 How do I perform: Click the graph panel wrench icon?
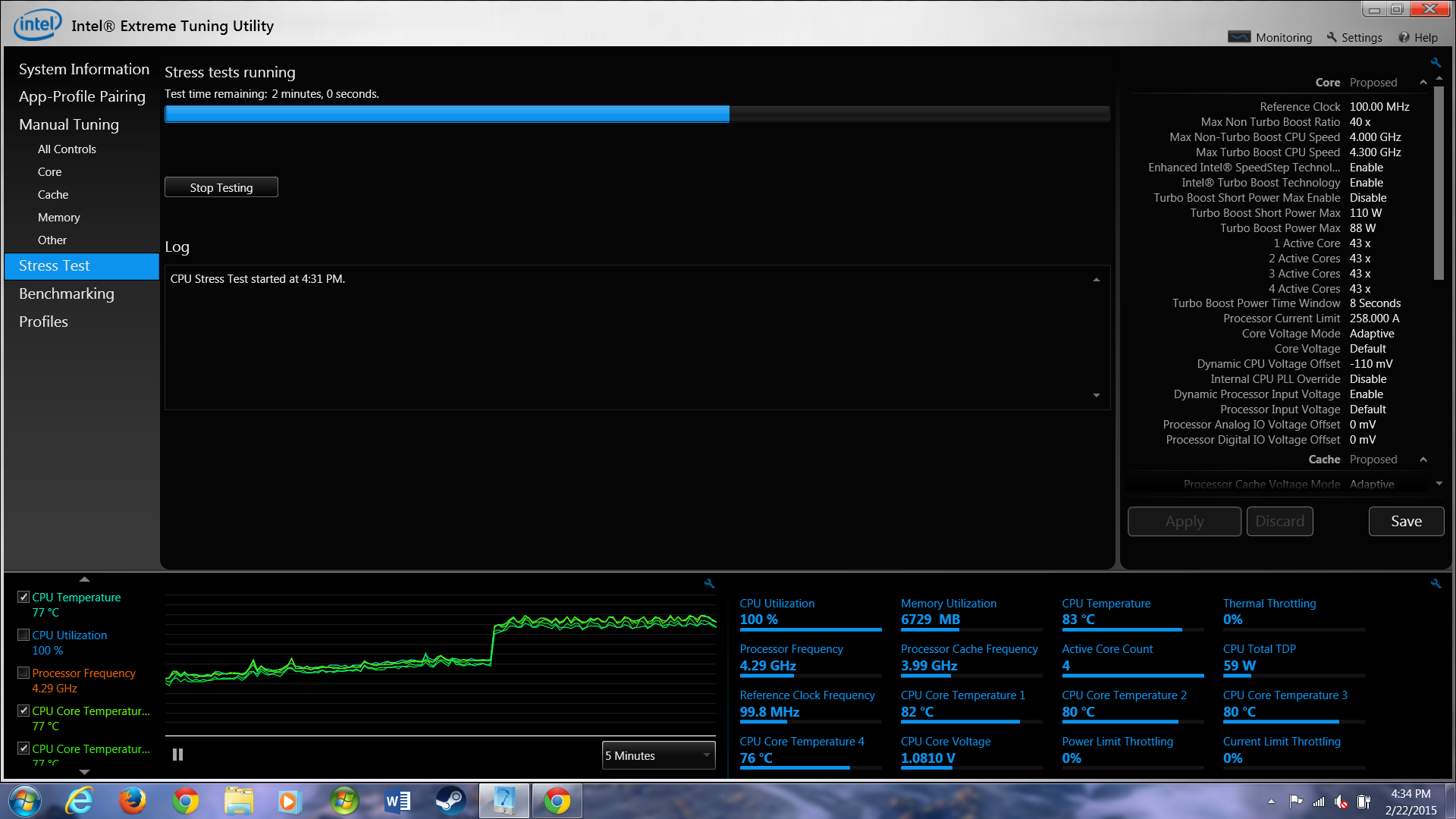coord(709,583)
